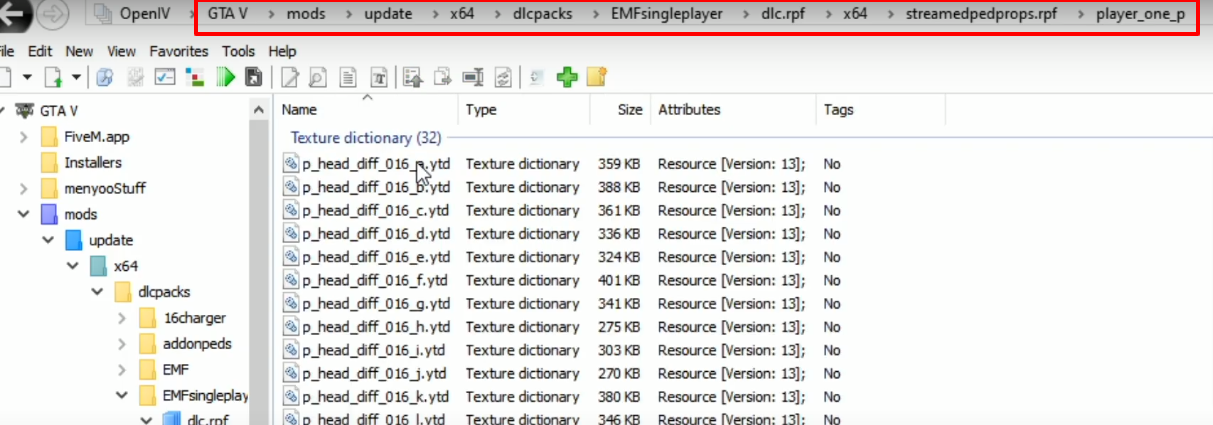Open dropdown arrow beside the import file icon
Screen dimensions: 1213x425
(x=76, y=77)
